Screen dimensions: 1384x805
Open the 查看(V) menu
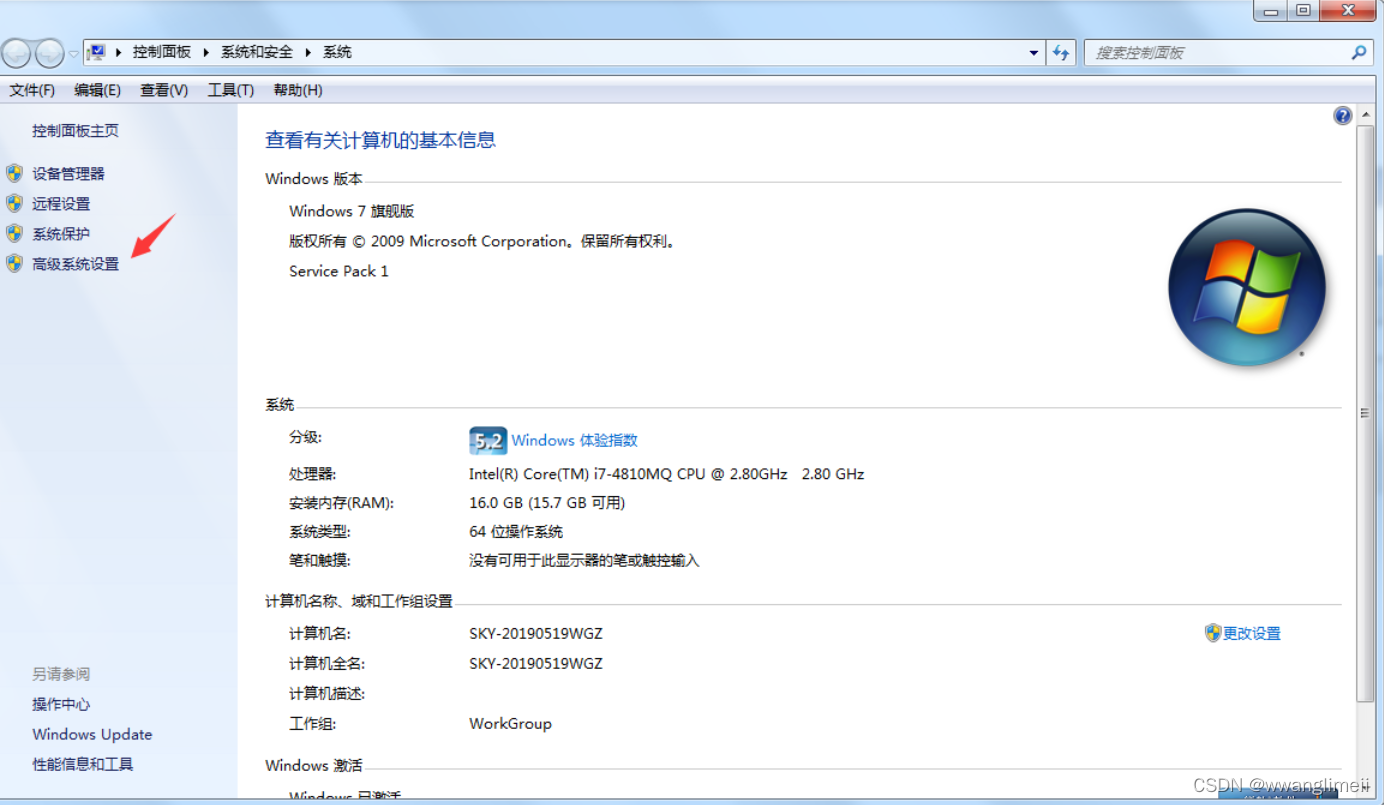pyautogui.click(x=164, y=90)
